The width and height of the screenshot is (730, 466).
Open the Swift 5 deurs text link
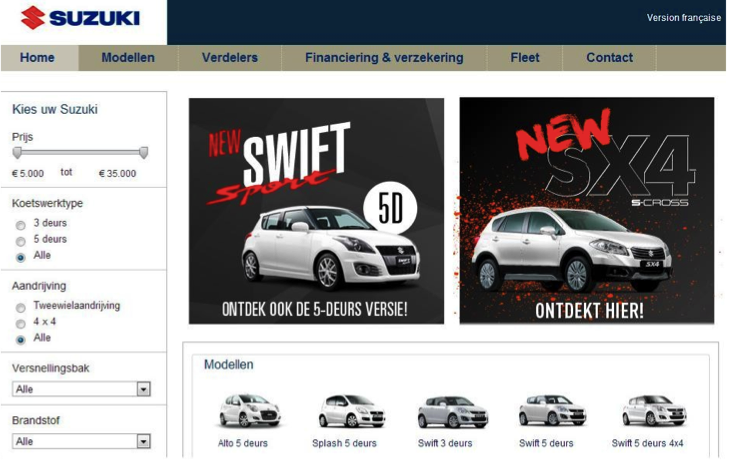coord(546,443)
